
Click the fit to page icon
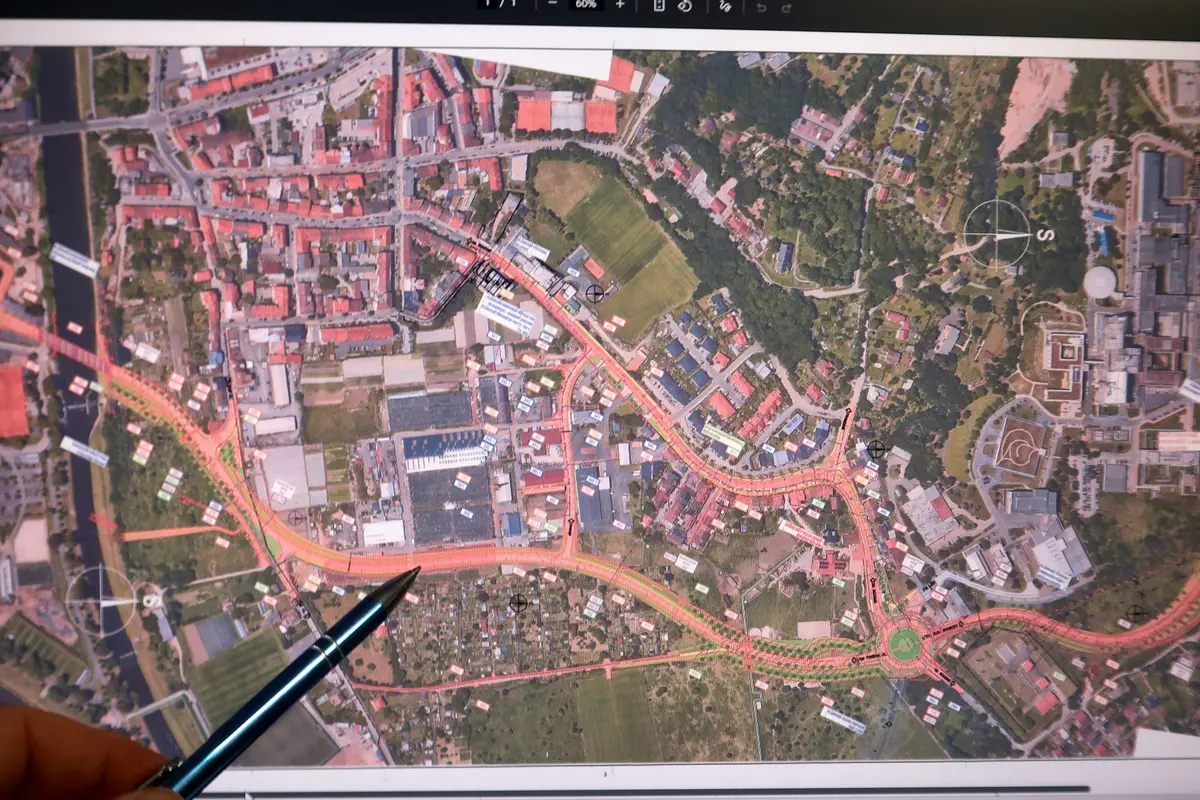658,5
